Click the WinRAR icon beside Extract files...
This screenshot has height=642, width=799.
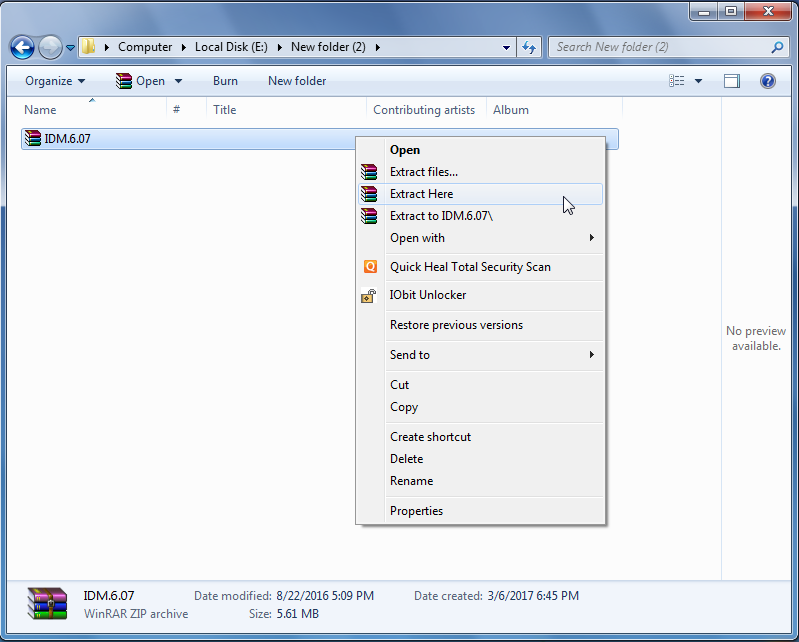(369, 172)
